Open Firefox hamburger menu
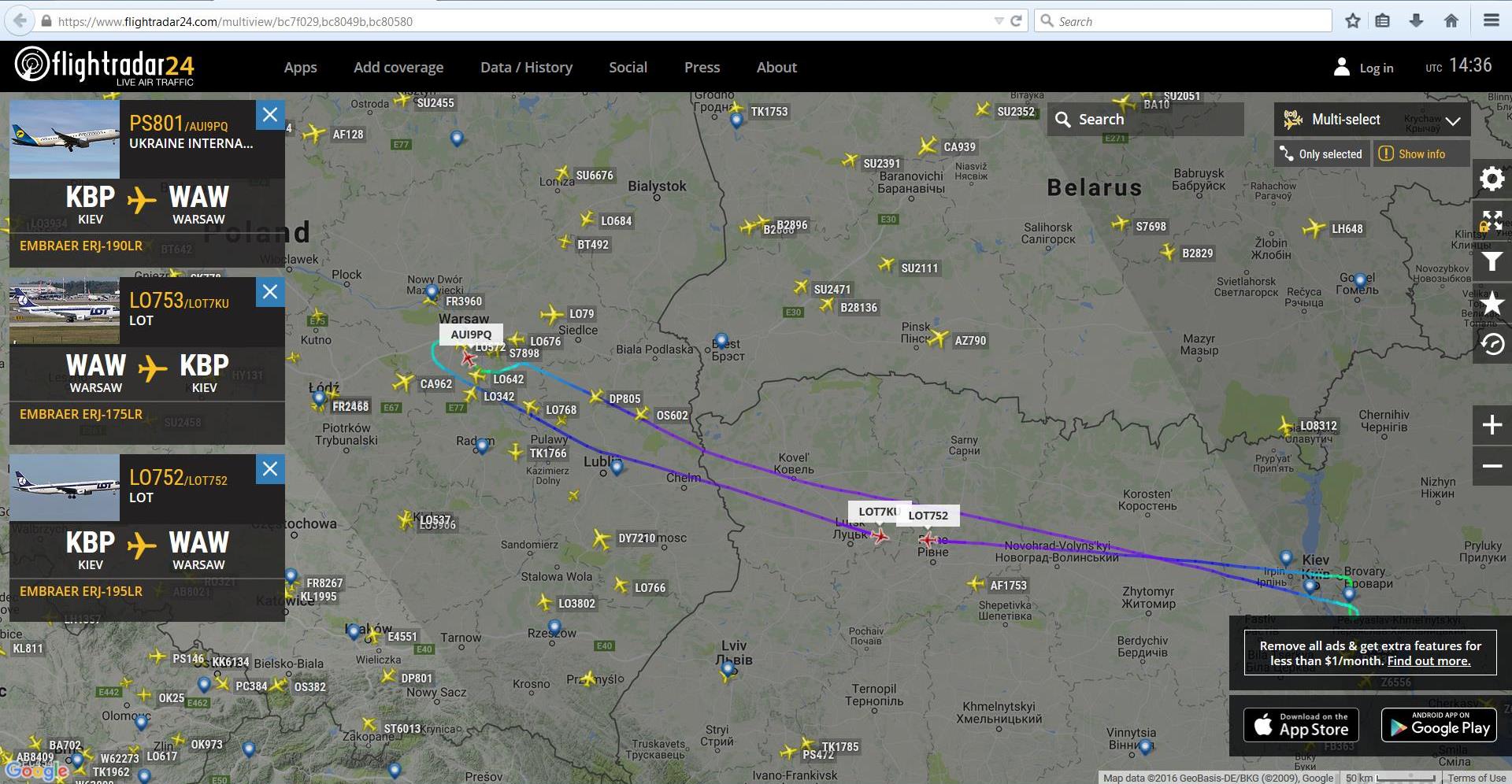Screen dimensions: 1512x784 pos(1491,21)
